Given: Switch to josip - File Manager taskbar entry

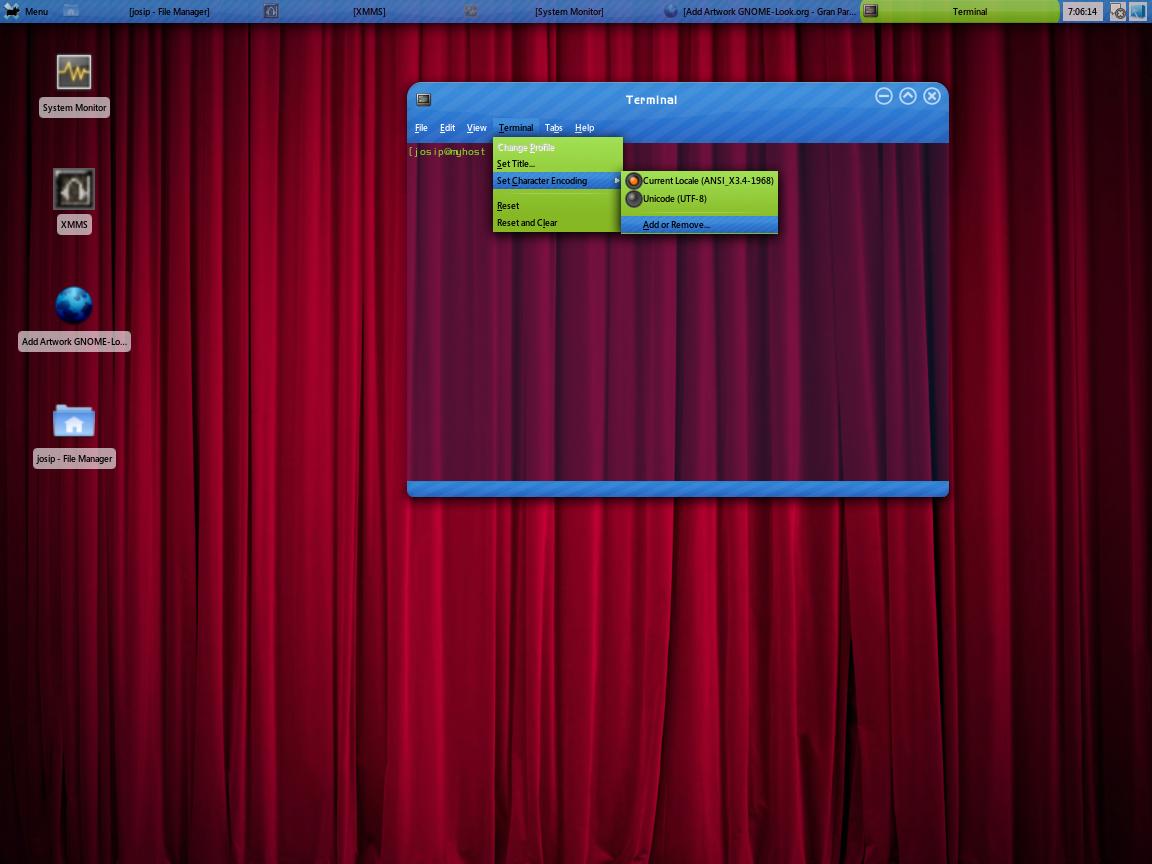Looking at the screenshot, I should (x=169, y=12).
